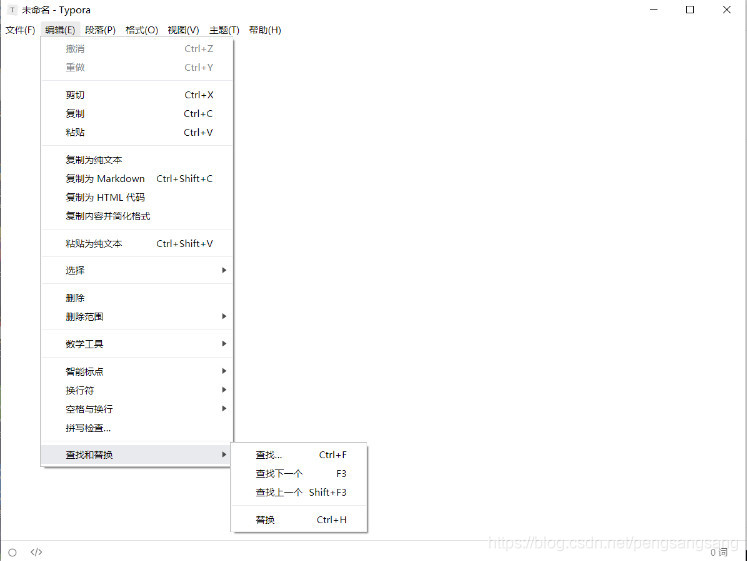
Task: Open the 段落(P) menu
Action: tap(100, 30)
